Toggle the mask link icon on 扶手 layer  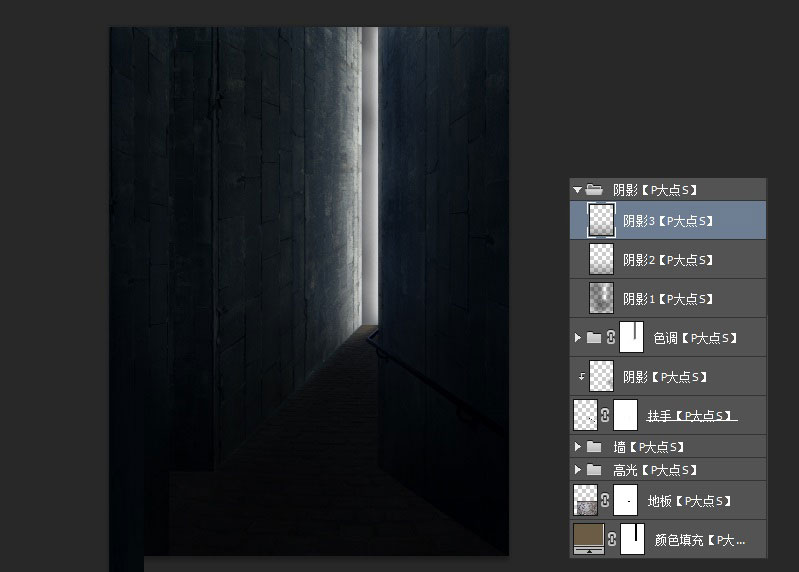pos(605,415)
